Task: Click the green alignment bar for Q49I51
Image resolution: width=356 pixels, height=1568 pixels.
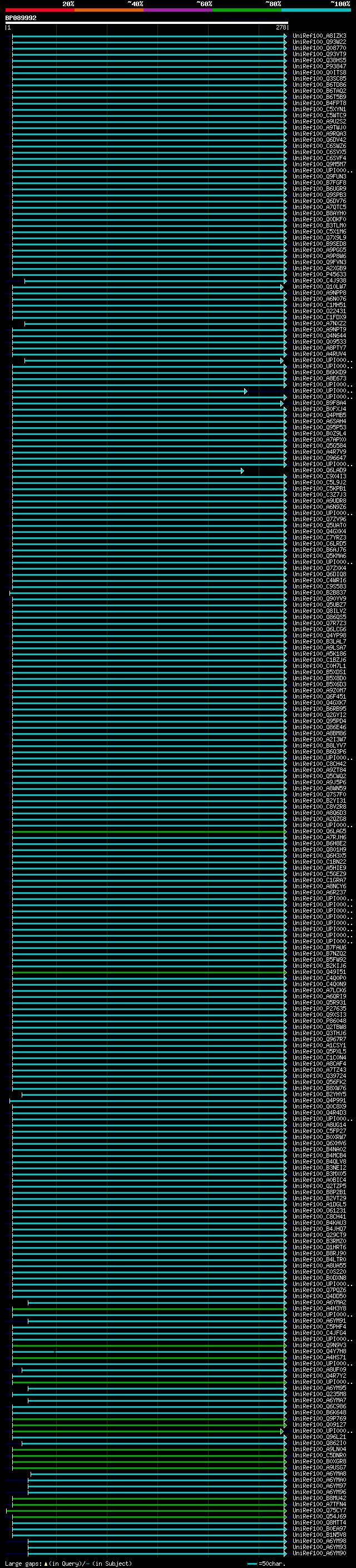Action: pos(149,972)
